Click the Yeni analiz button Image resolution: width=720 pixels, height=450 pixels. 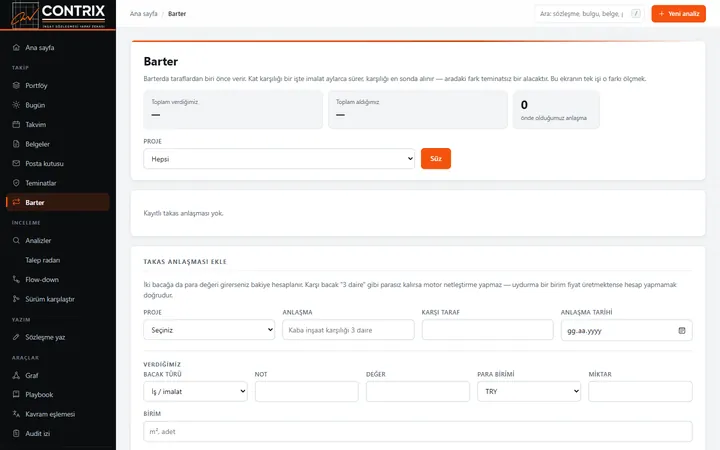pos(678,14)
